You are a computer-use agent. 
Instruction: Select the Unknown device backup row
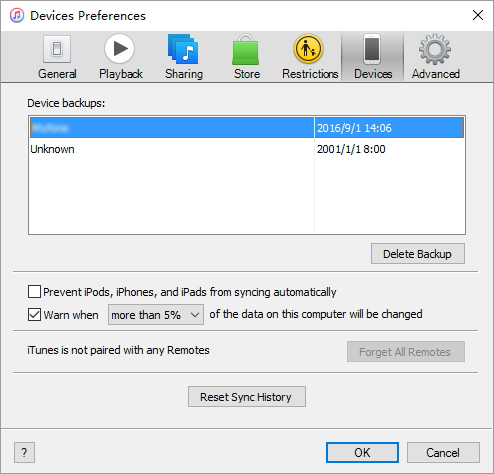tap(247, 149)
